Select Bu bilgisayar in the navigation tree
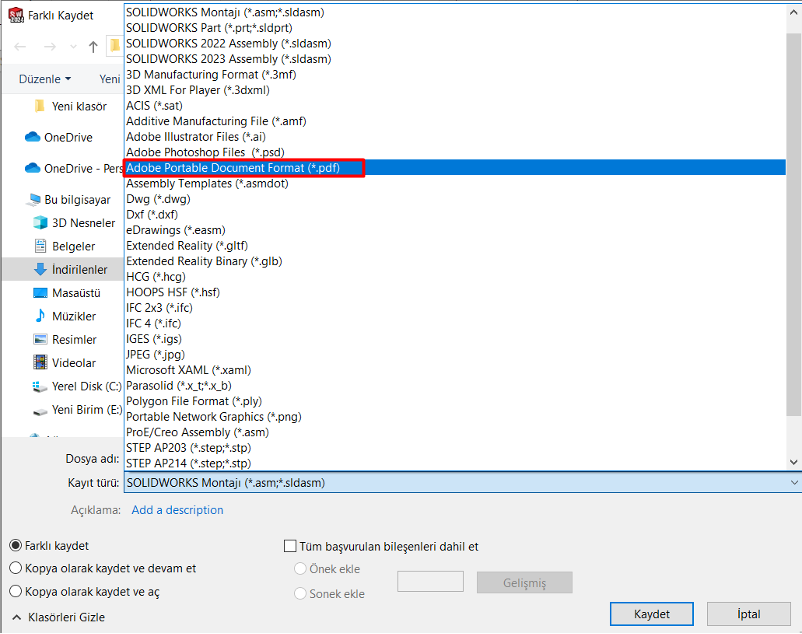Viewport: 802px width, 634px height. tap(69, 200)
